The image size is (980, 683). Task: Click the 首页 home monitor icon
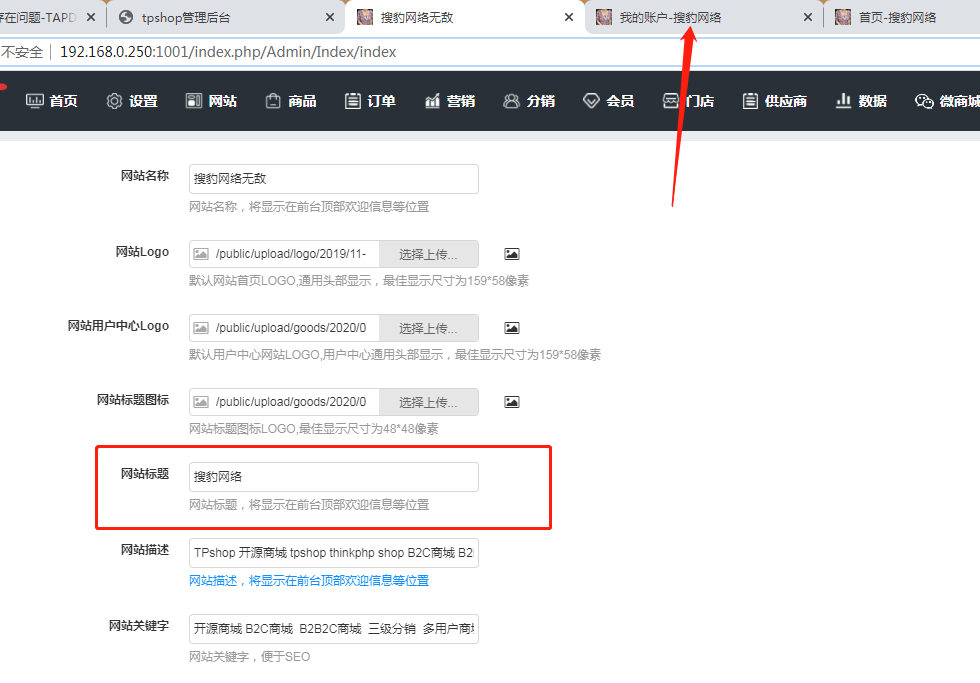(x=35, y=101)
